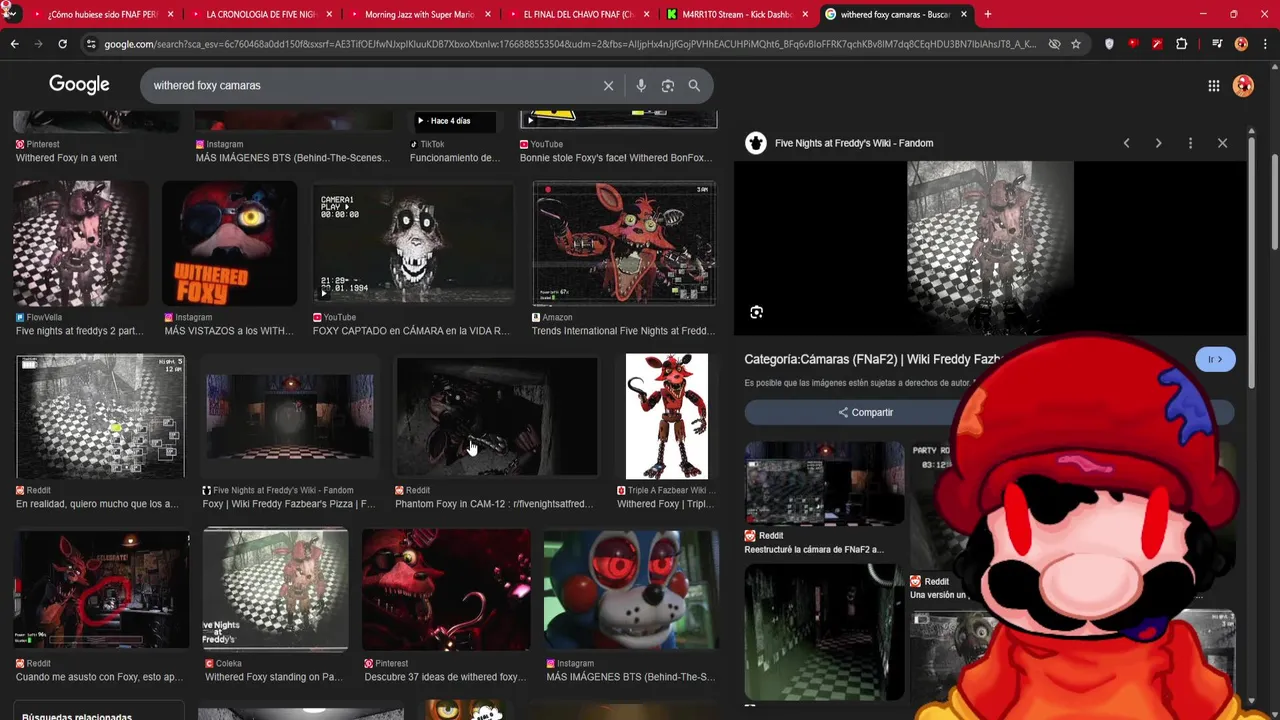Click the address bar URL
This screenshot has width=1280, height=720.
(570, 44)
